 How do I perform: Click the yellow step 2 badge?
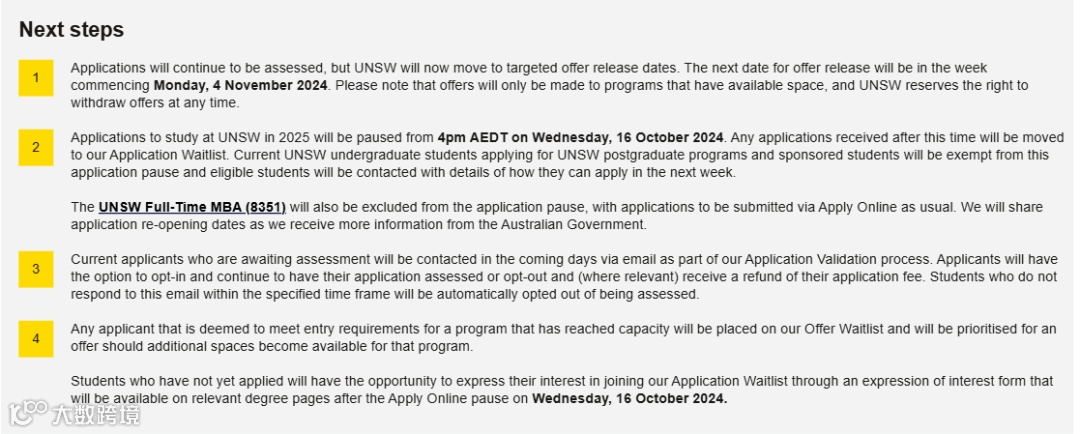[x=36, y=147]
